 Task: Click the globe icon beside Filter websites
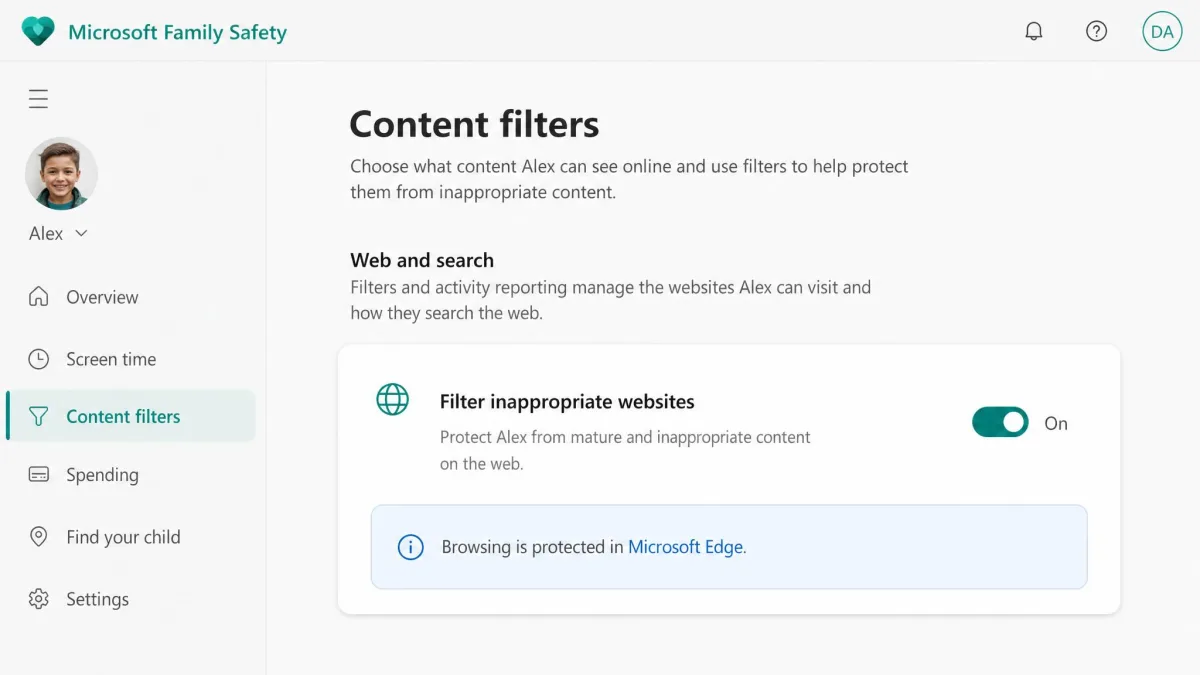(392, 399)
